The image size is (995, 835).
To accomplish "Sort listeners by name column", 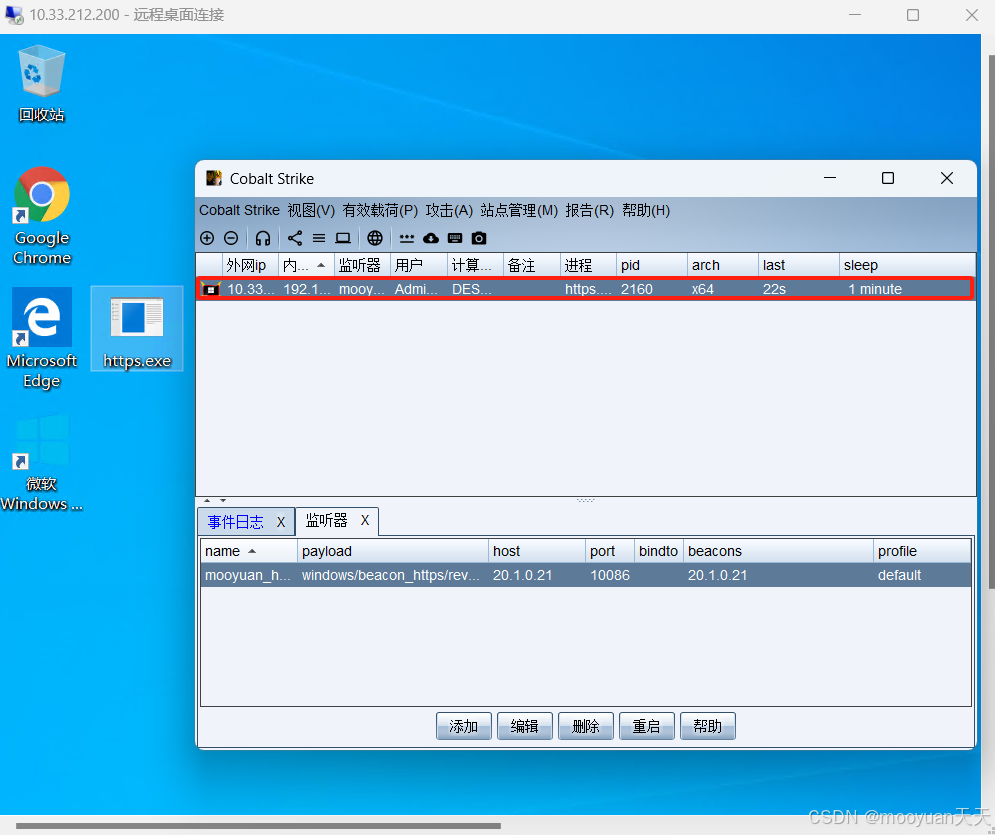I will pos(249,551).
